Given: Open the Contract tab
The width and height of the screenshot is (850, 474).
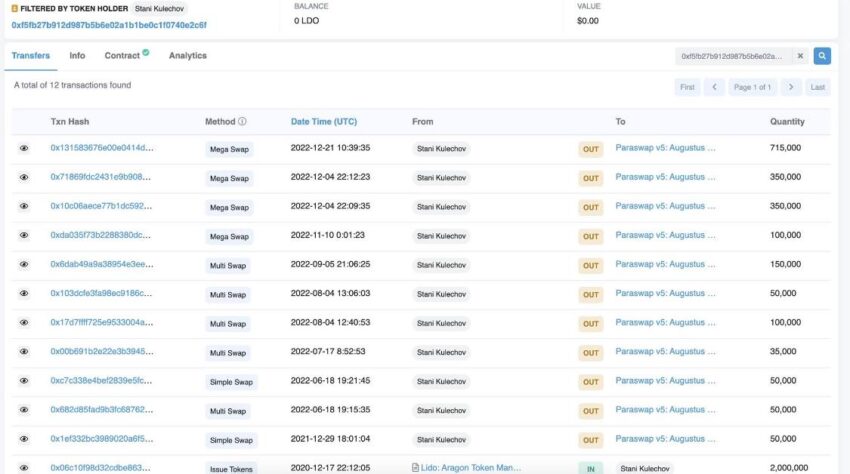Looking at the screenshot, I should 122,55.
